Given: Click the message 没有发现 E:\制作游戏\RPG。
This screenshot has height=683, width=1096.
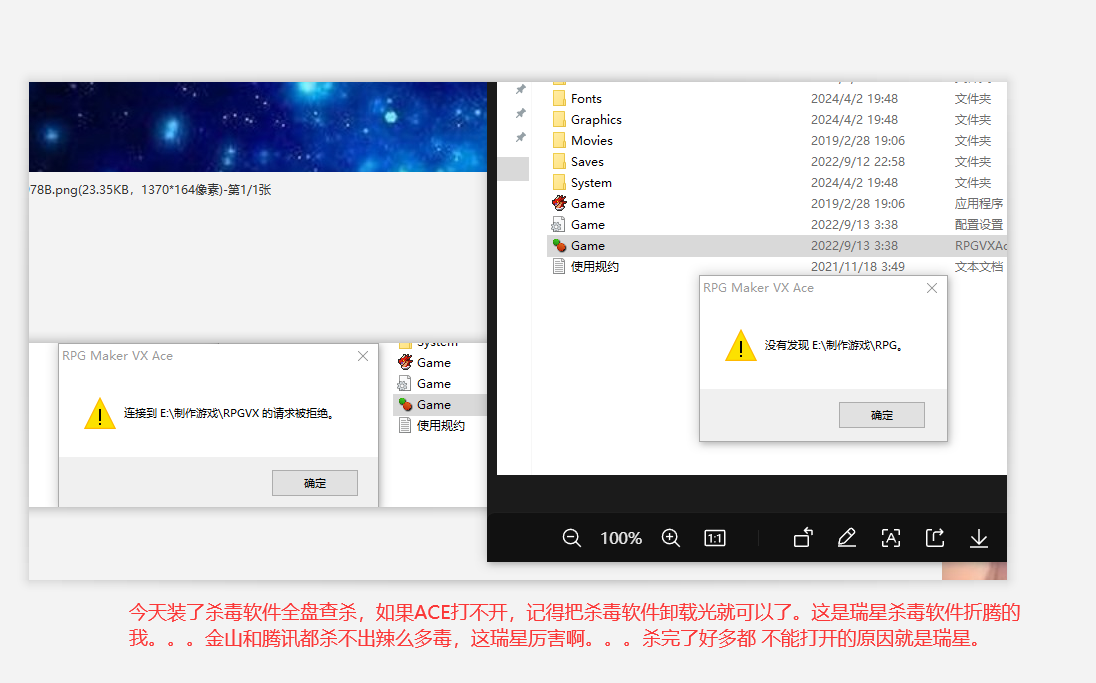Looking at the screenshot, I should tap(834, 345).
